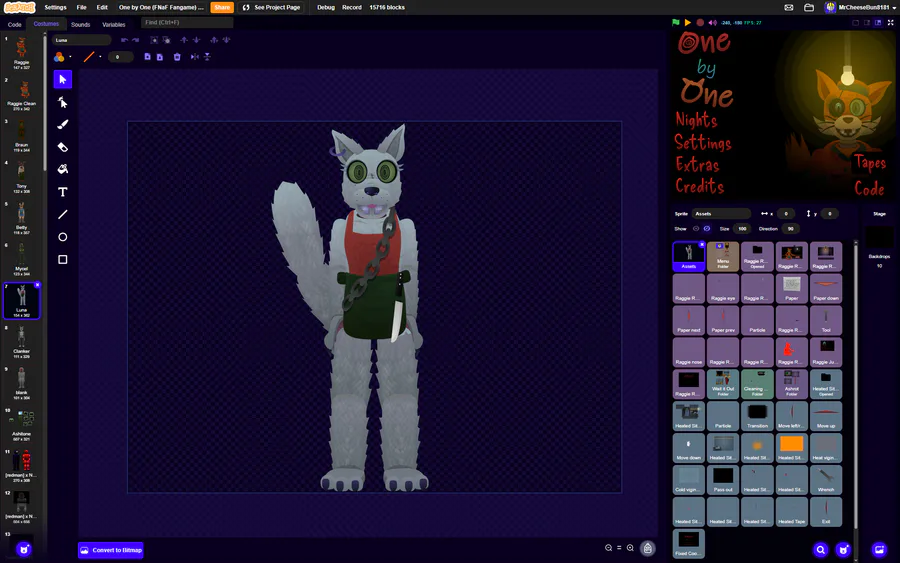Open the MrCheeseBun8181 account dropdown
The width and height of the screenshot is (900, 563).
[860, 7]
